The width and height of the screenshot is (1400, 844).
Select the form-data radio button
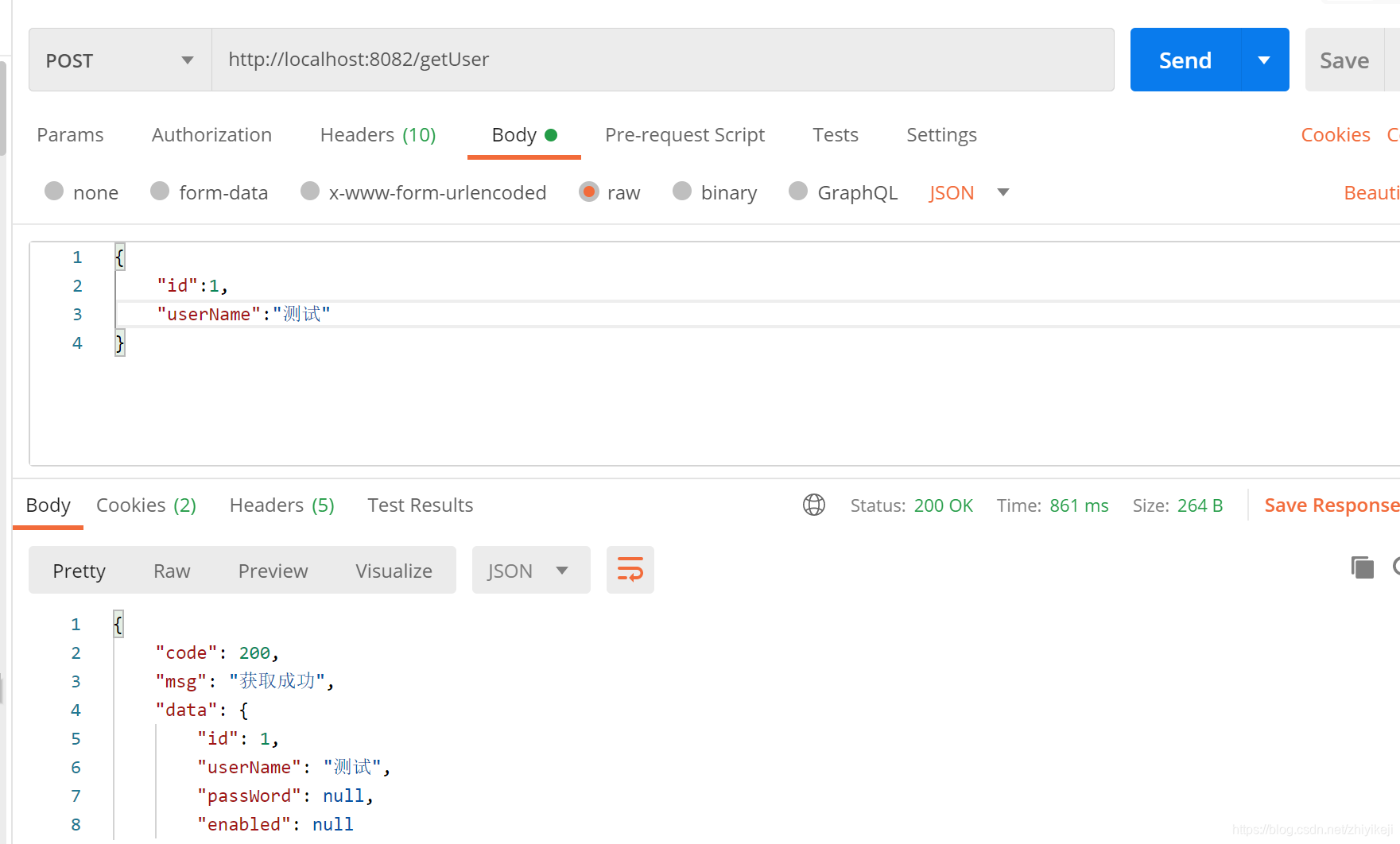160,192
